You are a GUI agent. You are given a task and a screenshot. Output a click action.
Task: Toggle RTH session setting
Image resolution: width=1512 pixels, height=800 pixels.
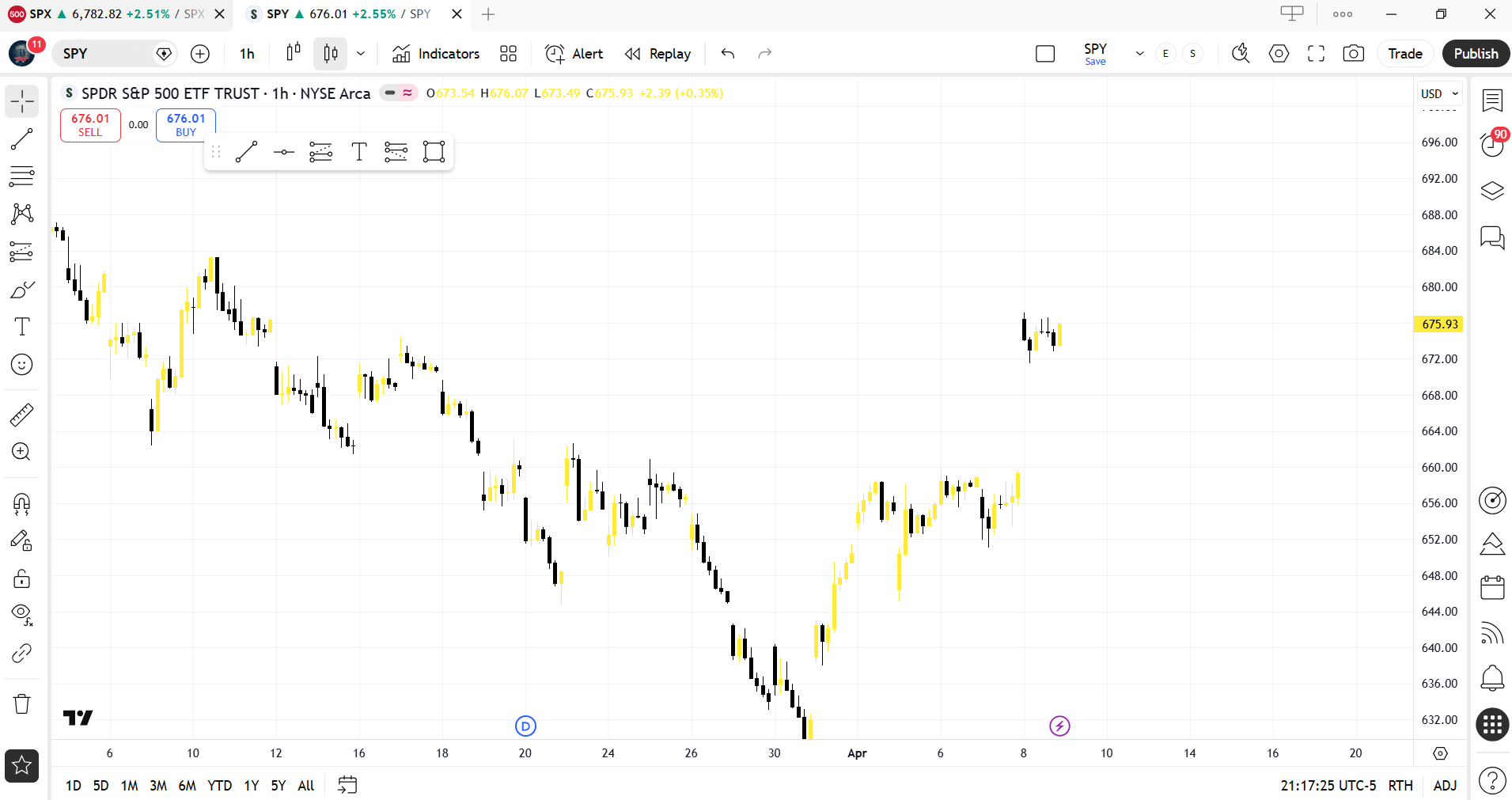tap(1400, 786)
